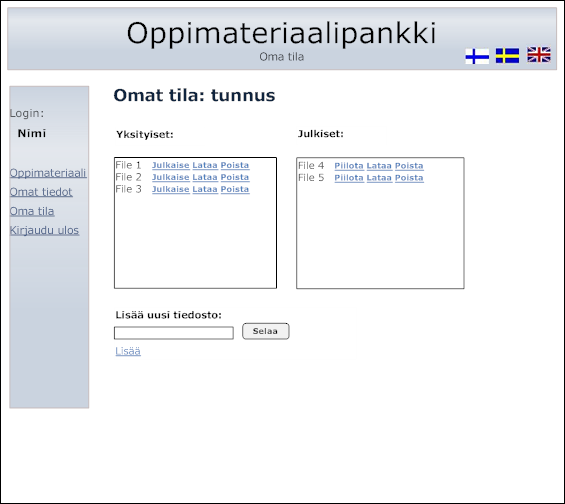The image size is (565, 504).
Task: Download File 4 via Lataa
Action: tap(379, 166)
